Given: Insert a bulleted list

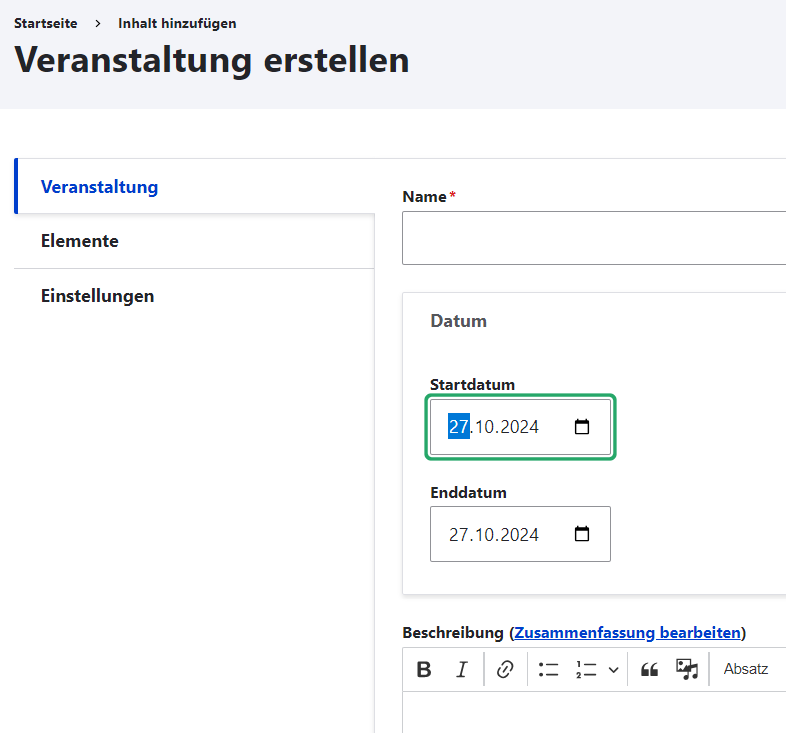Looking at the screenshot, I should [x=548, y=670].
